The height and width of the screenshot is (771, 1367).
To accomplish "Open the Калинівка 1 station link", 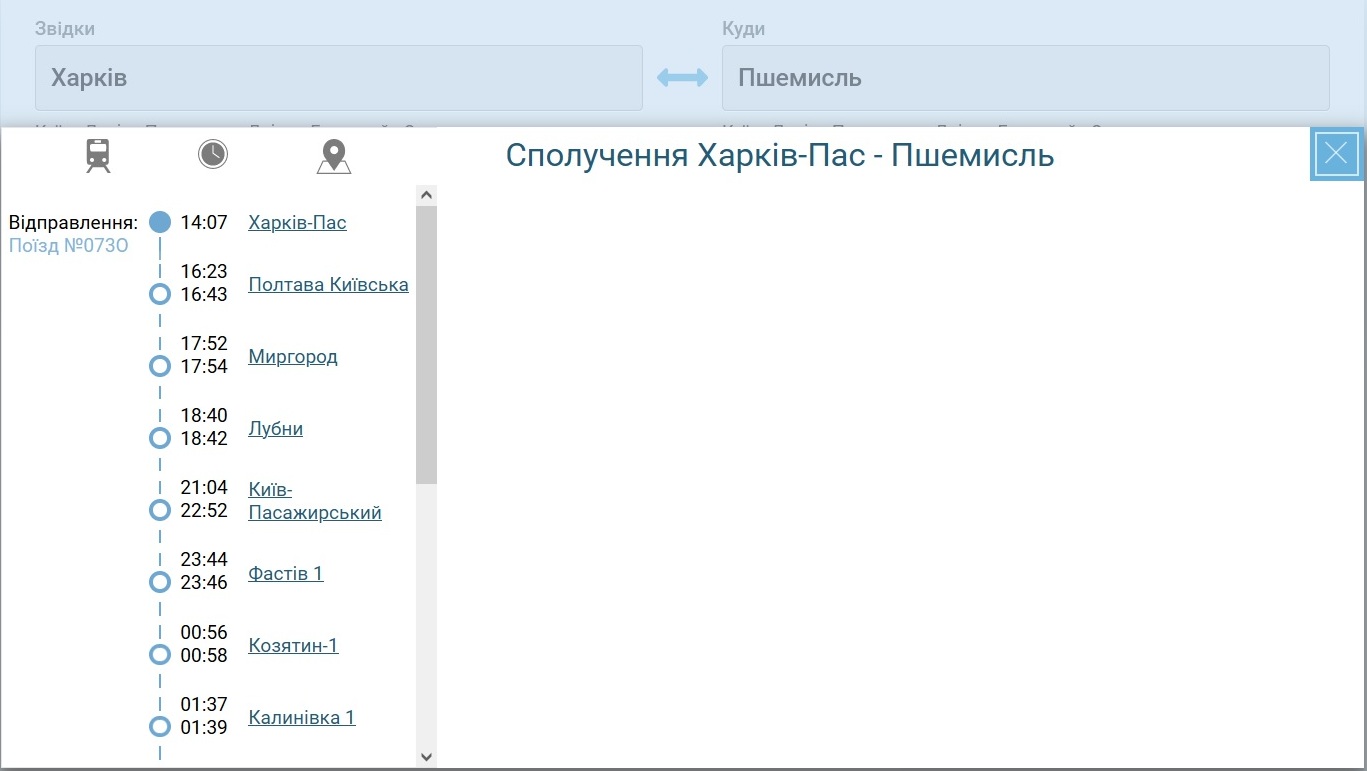I will point(301,717).
